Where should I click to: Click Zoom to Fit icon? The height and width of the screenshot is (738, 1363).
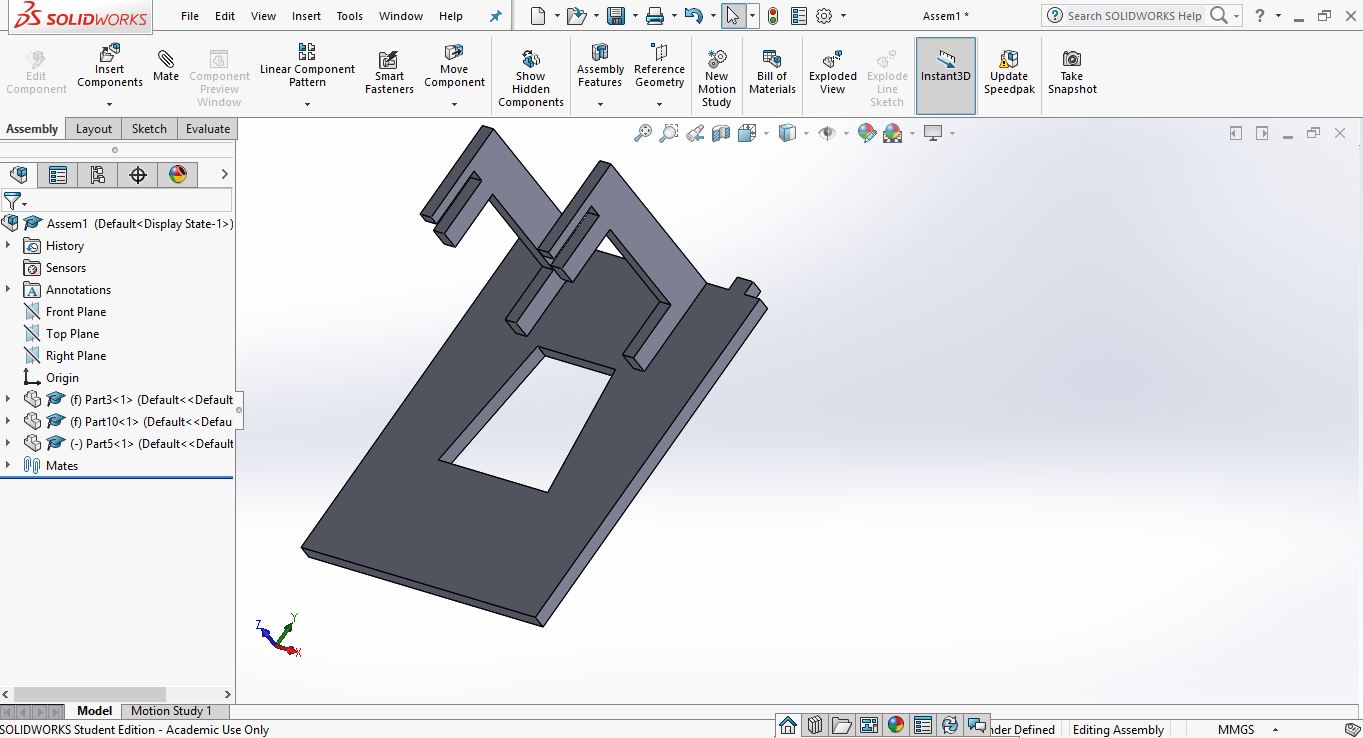point(643,133)
